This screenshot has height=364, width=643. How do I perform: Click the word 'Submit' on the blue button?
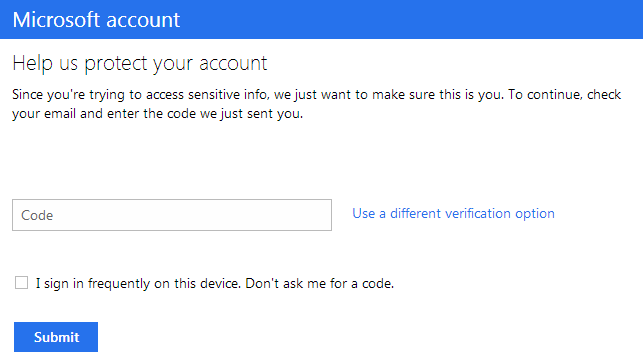(57, 337)
